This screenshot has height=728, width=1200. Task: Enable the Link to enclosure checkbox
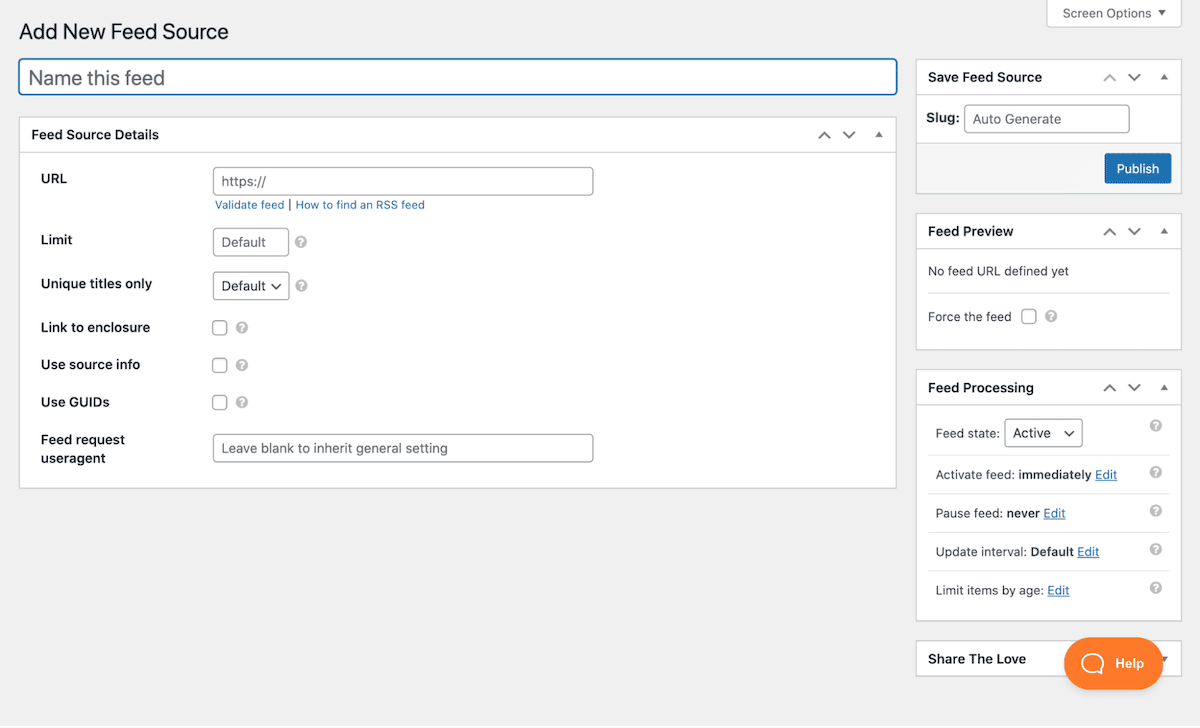220,328
